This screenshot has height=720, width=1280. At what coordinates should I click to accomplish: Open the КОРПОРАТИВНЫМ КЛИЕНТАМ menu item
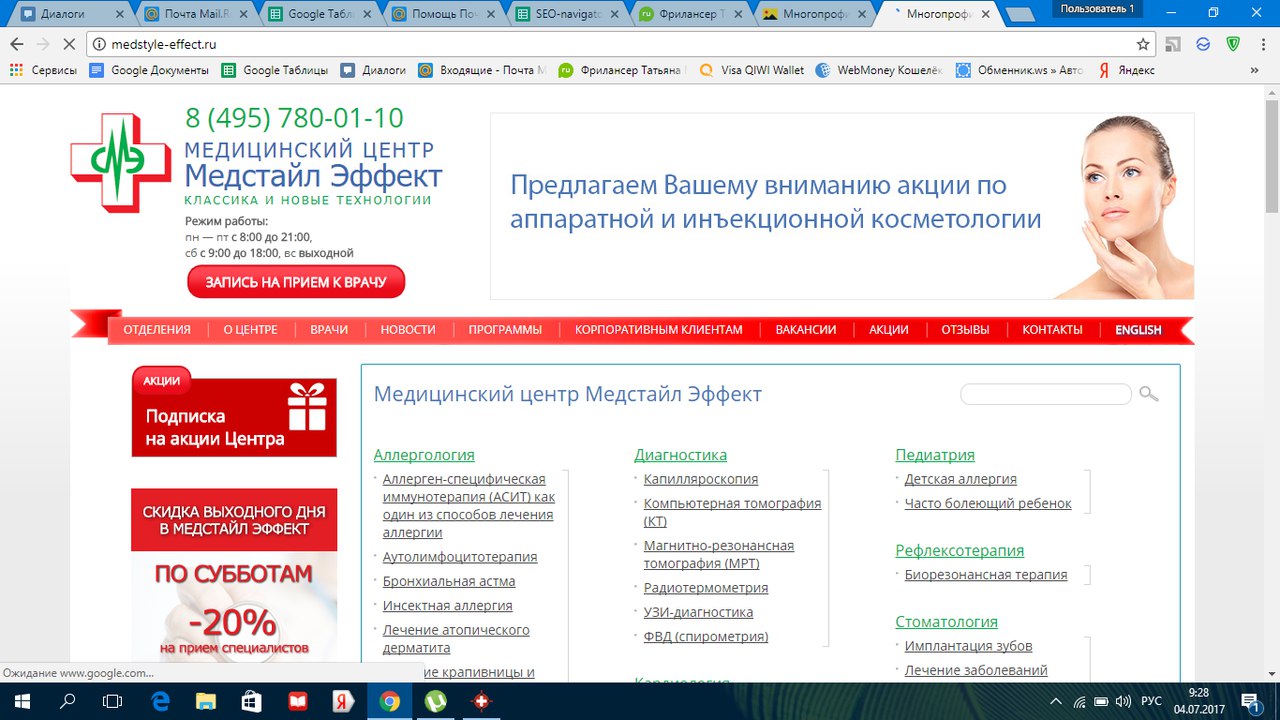pyautogui.click(x=659, y=330)
